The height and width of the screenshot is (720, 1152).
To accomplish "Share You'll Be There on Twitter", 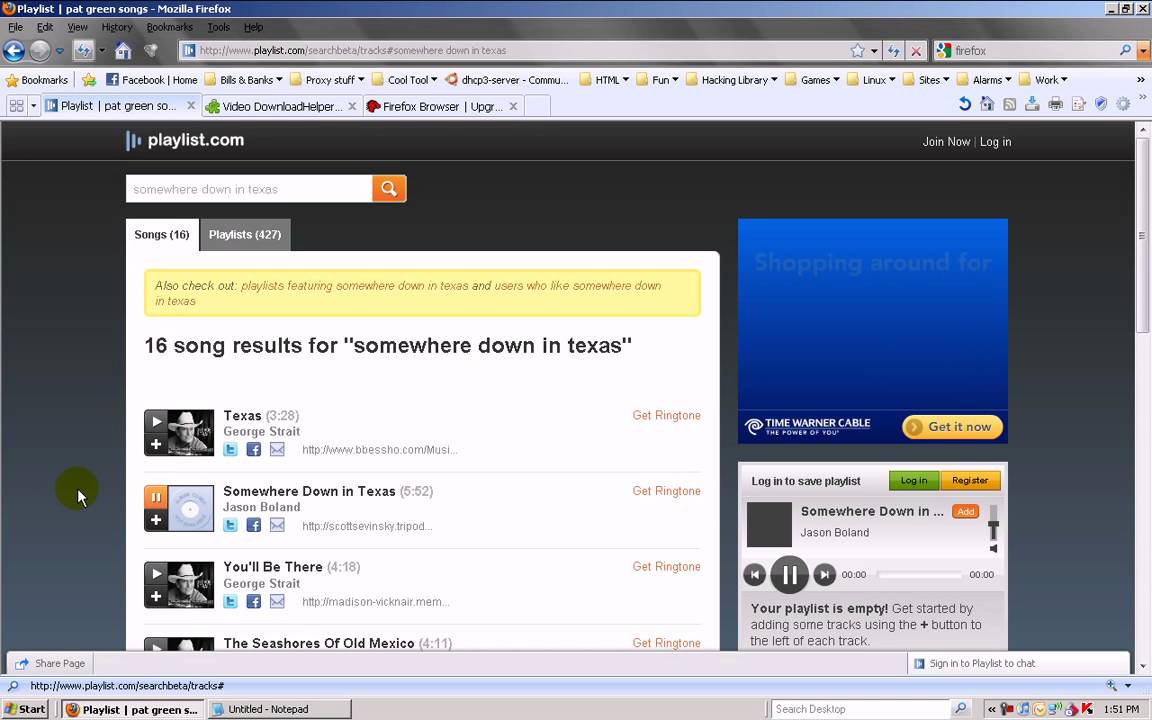I will [x=231, y=602].
